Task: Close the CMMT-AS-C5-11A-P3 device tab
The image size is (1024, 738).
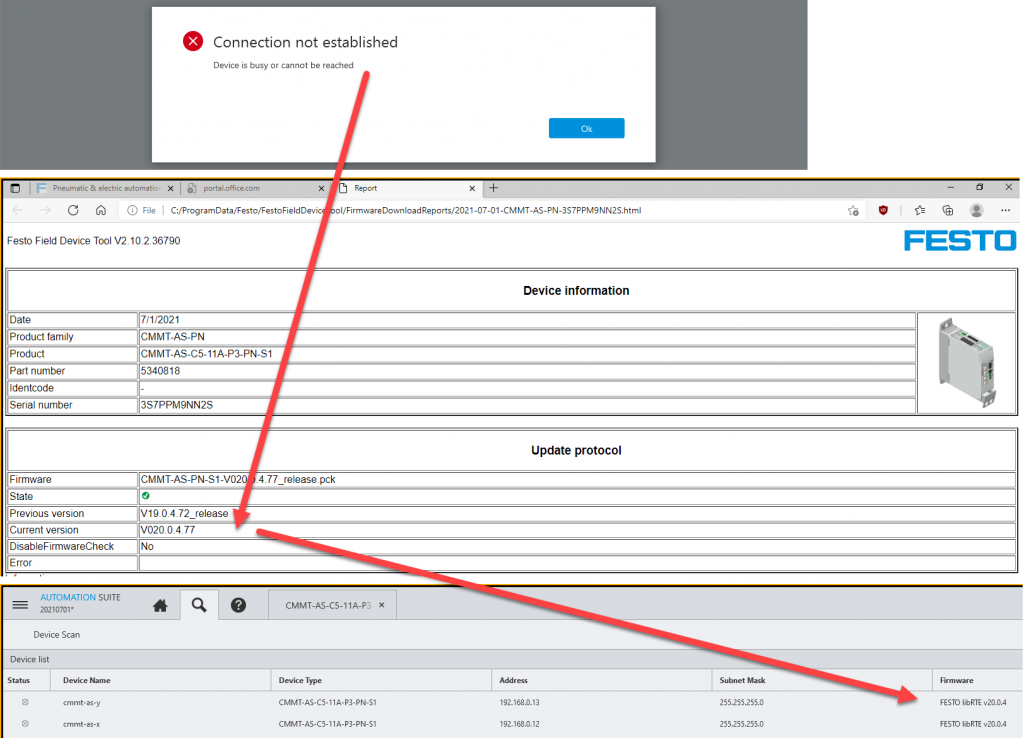Action: tap(382, 605)
